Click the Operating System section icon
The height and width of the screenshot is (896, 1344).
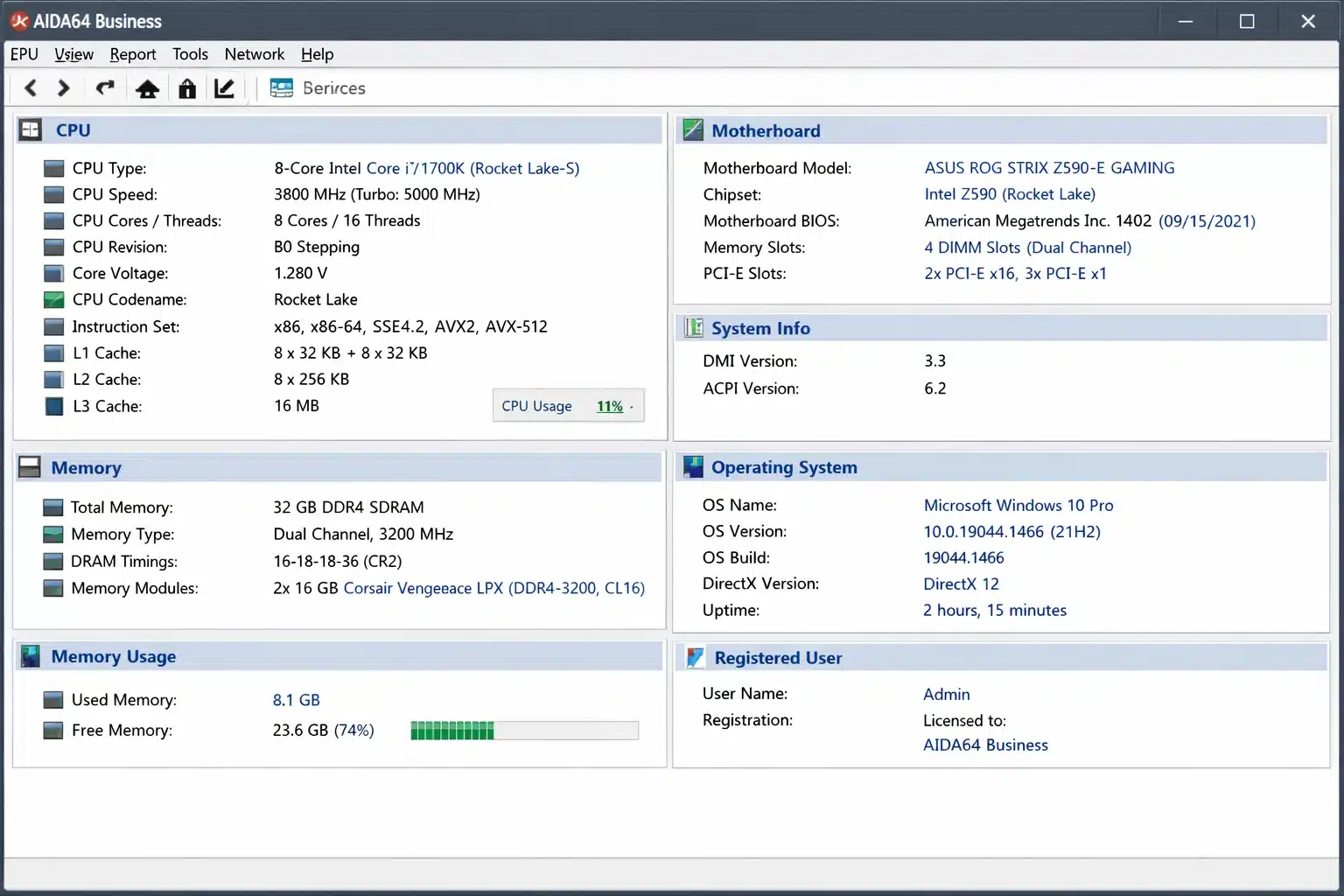tap(693, 467)
